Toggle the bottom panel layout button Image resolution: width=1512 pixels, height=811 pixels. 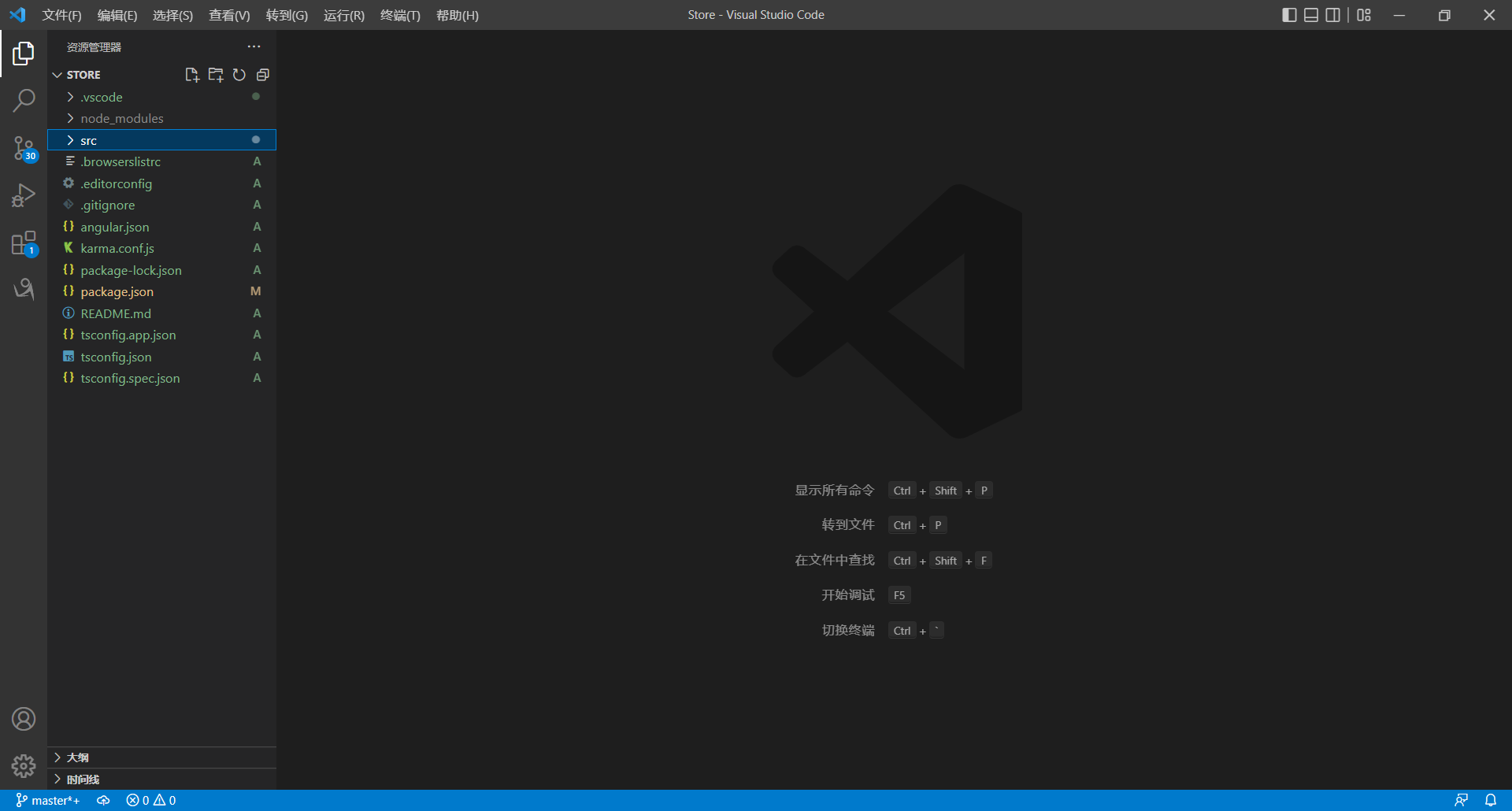pyautogui.click(x=1311, y=15)
